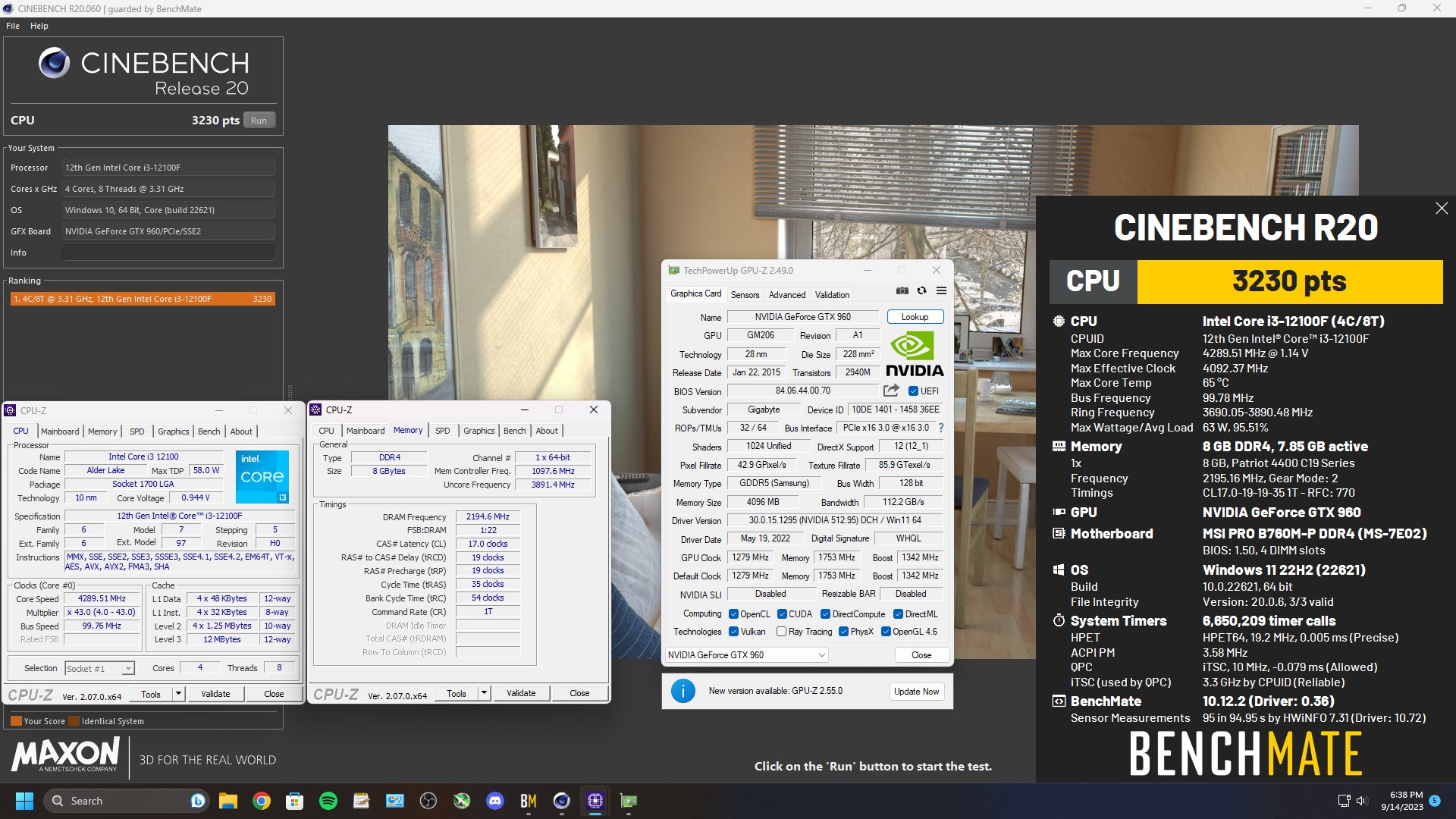The width and height of the screenshot is (1456, 819).
Task: Open OBS Studio from taskbar
Action: click(428, 801)
